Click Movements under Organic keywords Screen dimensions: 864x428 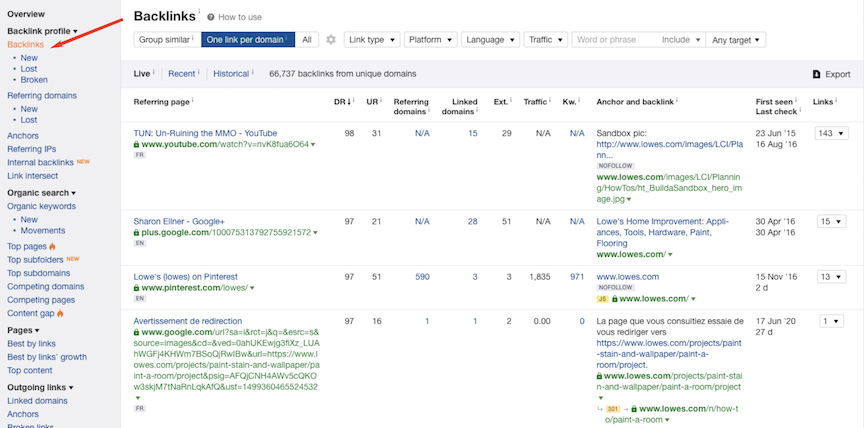tap(43, 231)
